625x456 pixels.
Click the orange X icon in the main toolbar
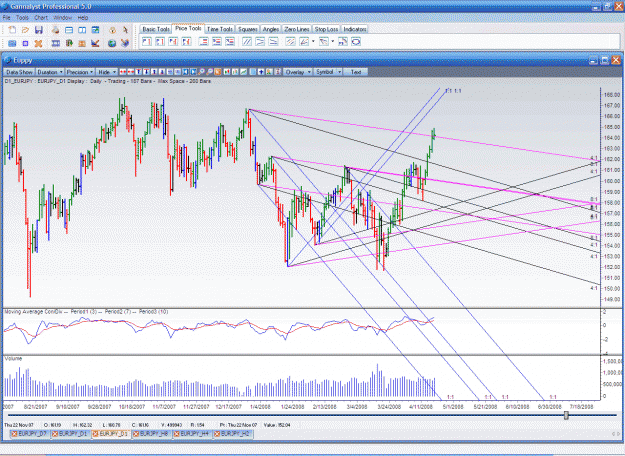[38, 43]
